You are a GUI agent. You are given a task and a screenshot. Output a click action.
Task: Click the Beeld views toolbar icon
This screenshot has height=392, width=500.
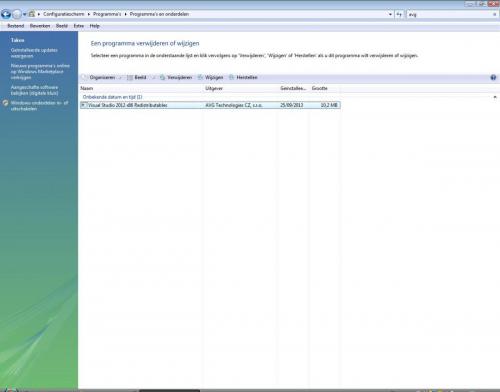tap(130, 77)
